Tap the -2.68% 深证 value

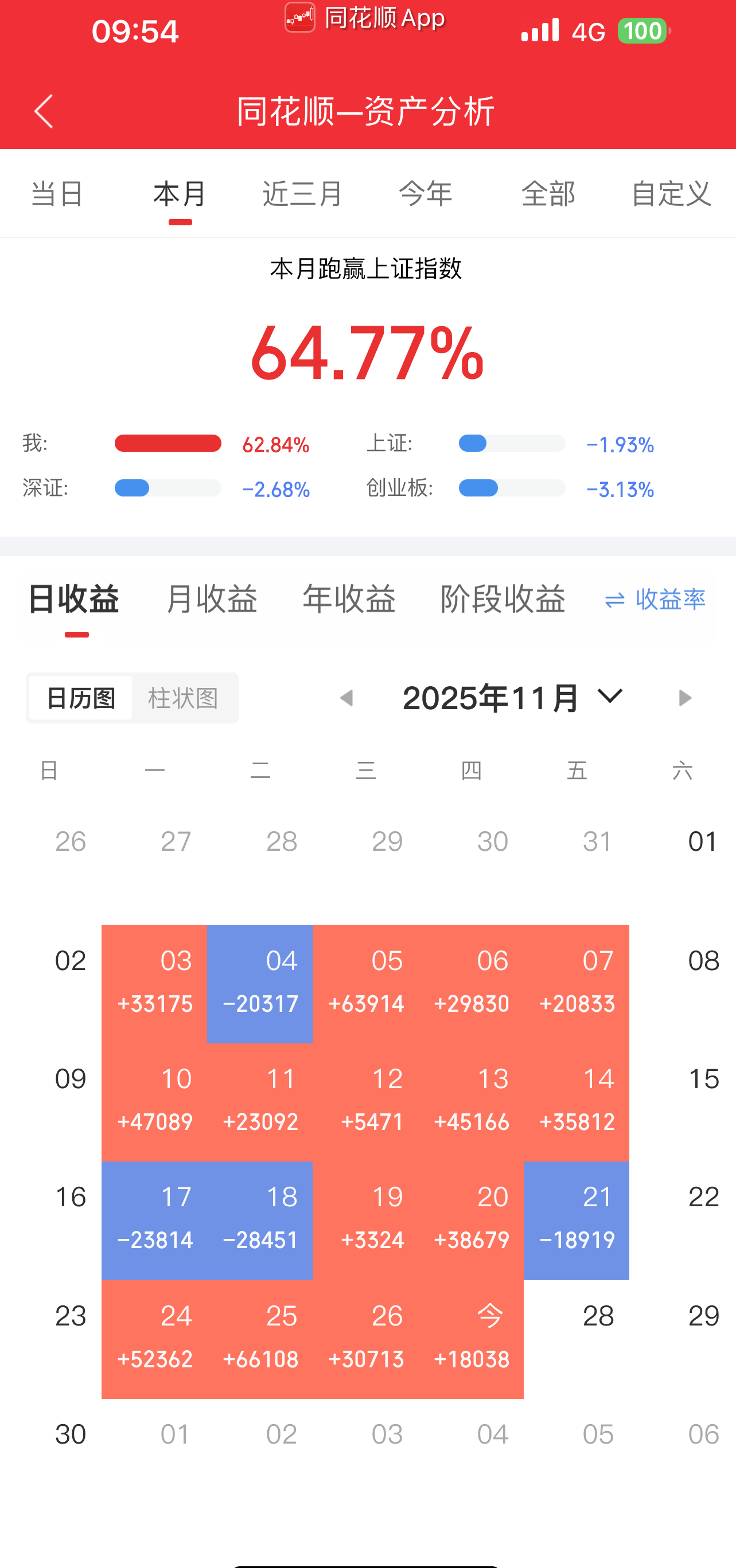pyautogui.click(x=276, y=490)
